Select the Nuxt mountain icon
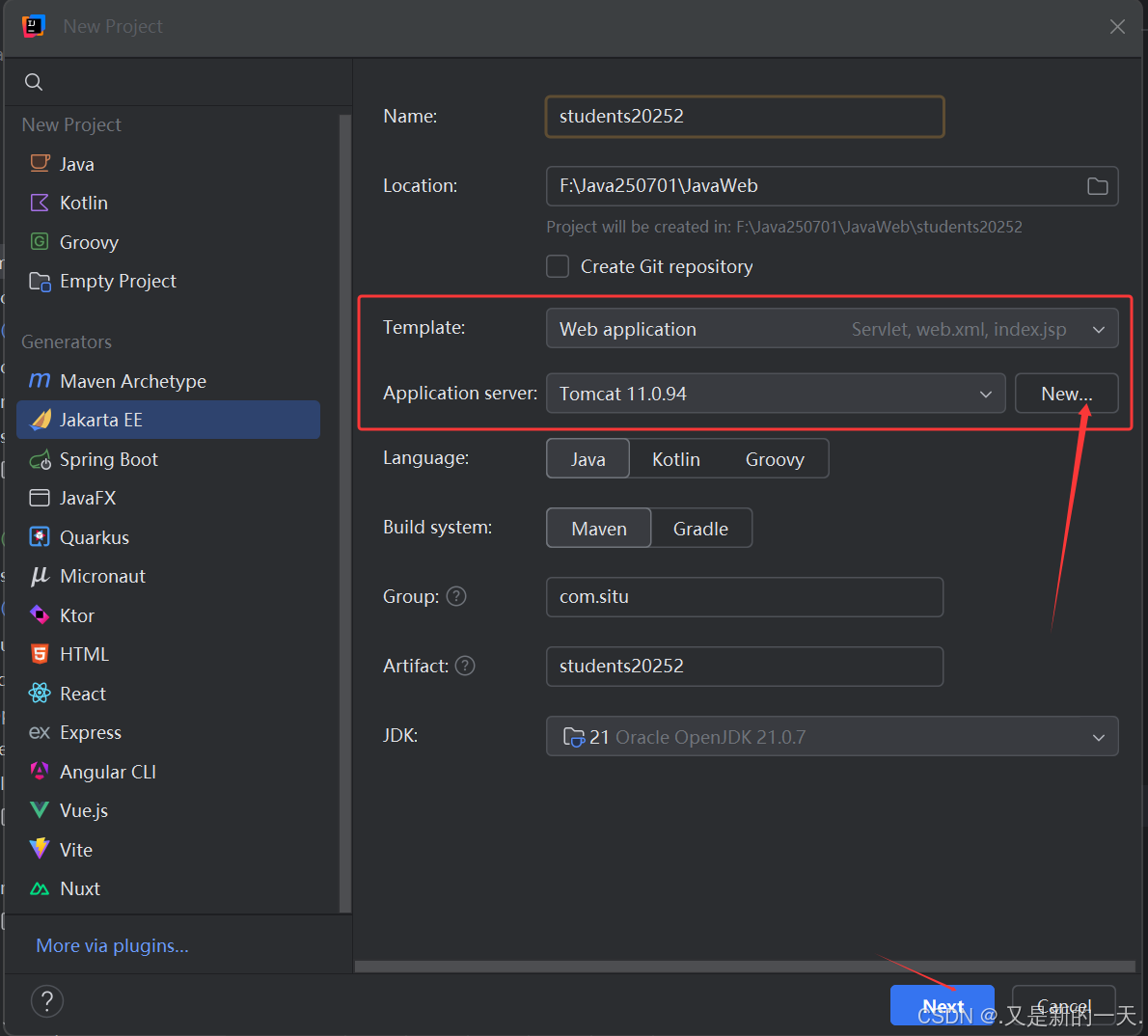 pyautogui.click(x=40, y=888)
